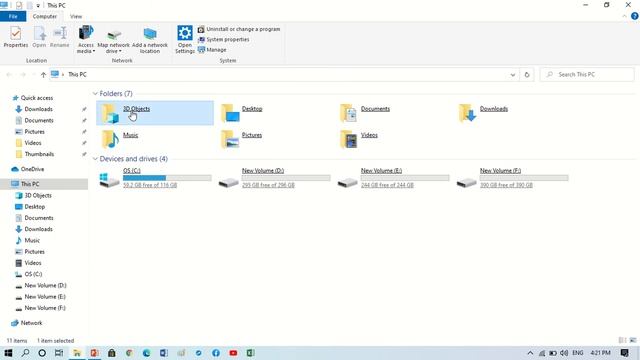640x360 pixels.
Task: Click the OS (C:) storage usage bar
Action: (167, 178)
